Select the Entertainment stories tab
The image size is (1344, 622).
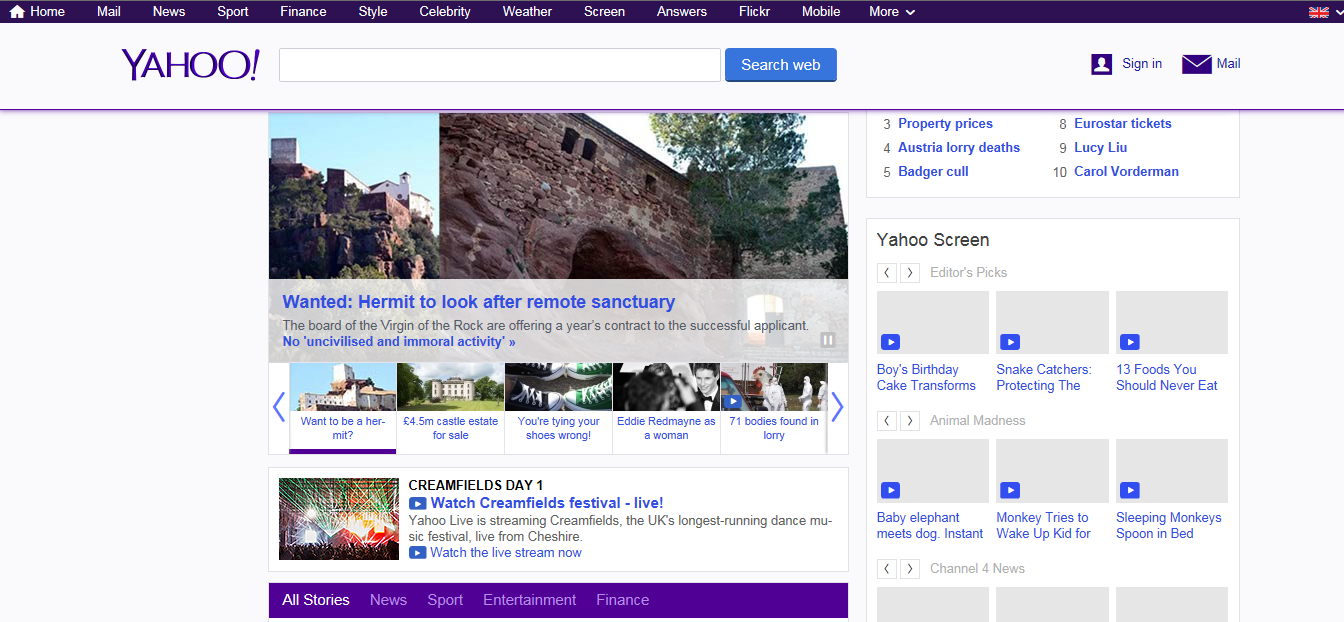pos(530,600)
